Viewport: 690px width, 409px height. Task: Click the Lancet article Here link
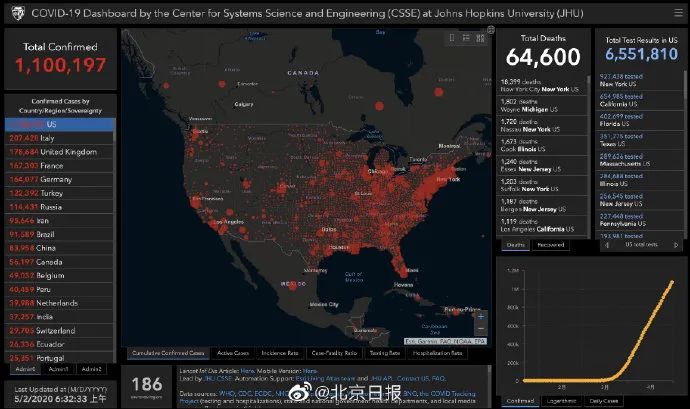click(x=247, y=371)
